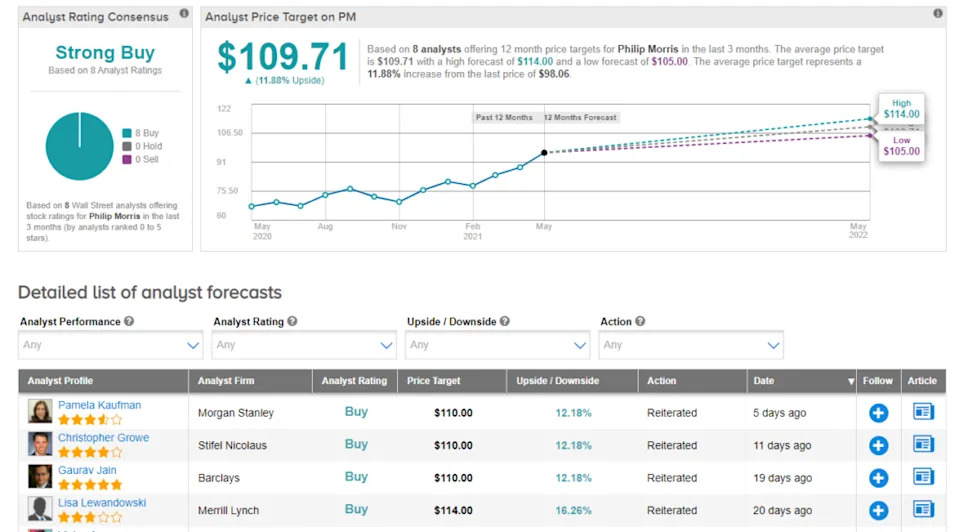Open Pamela Kaufman's analyst profile link

point(99,405)
